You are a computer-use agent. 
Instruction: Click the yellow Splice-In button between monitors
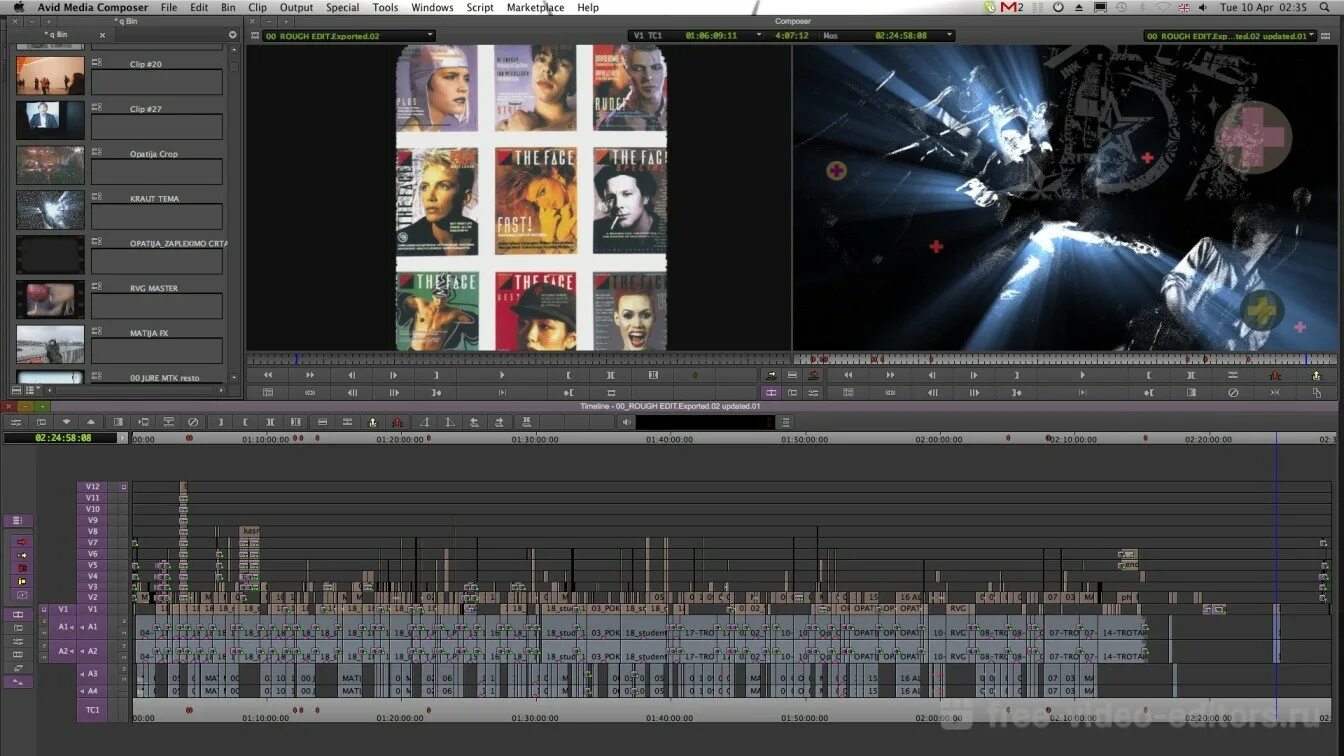pyautogui.click(x=770, y=375)
